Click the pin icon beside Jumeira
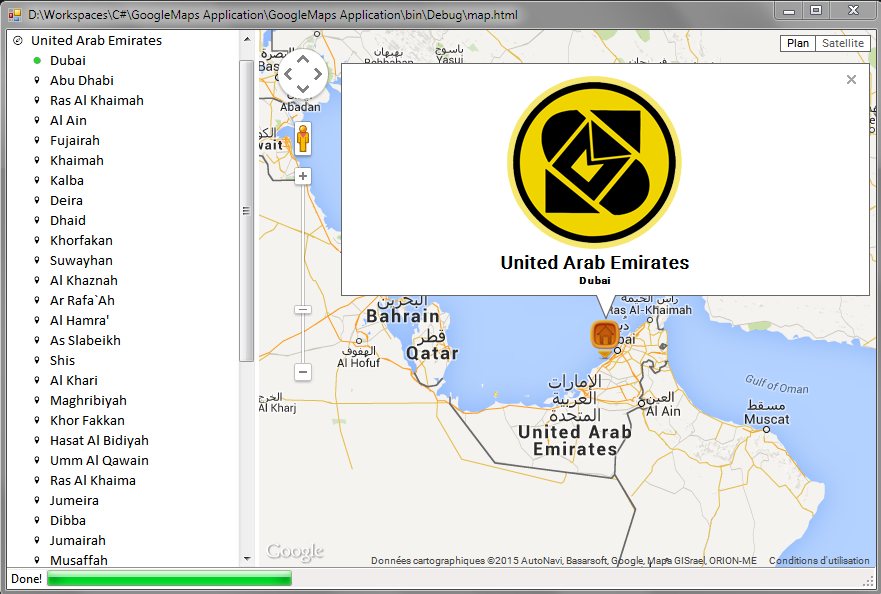881x594 pixels. click(x=37, y=501)
